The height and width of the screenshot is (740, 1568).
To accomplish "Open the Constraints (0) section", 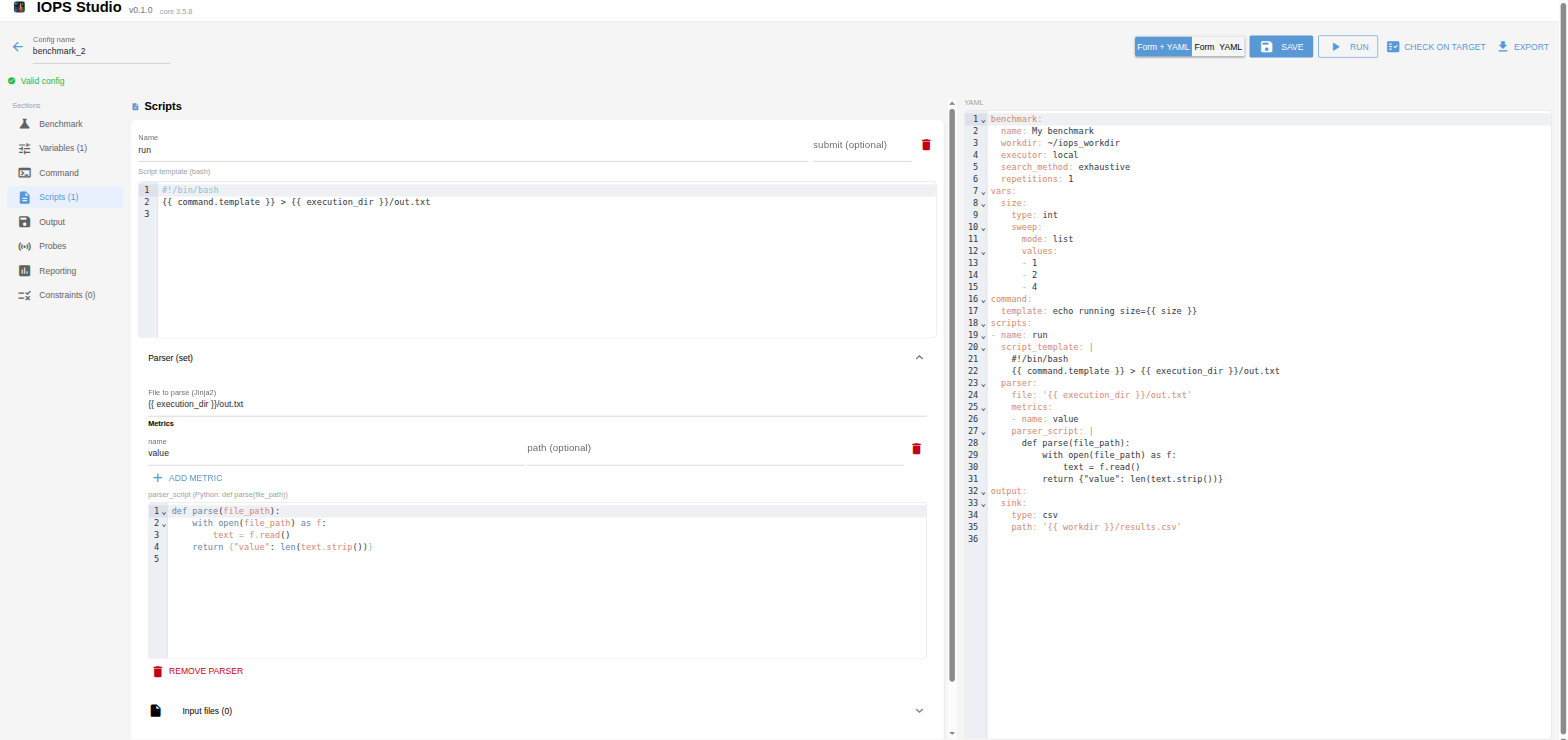I will (x=66, y=295).
